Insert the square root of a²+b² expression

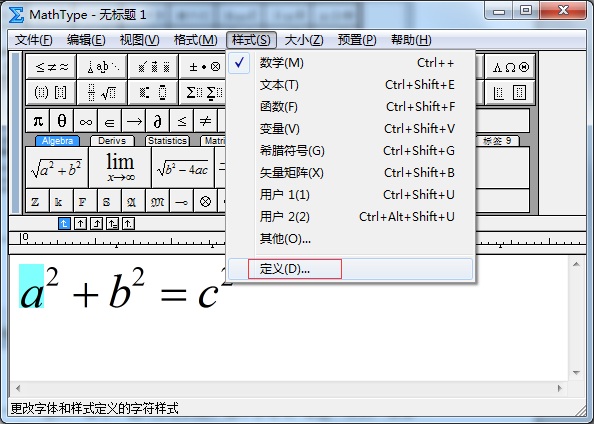pos(57,167)
